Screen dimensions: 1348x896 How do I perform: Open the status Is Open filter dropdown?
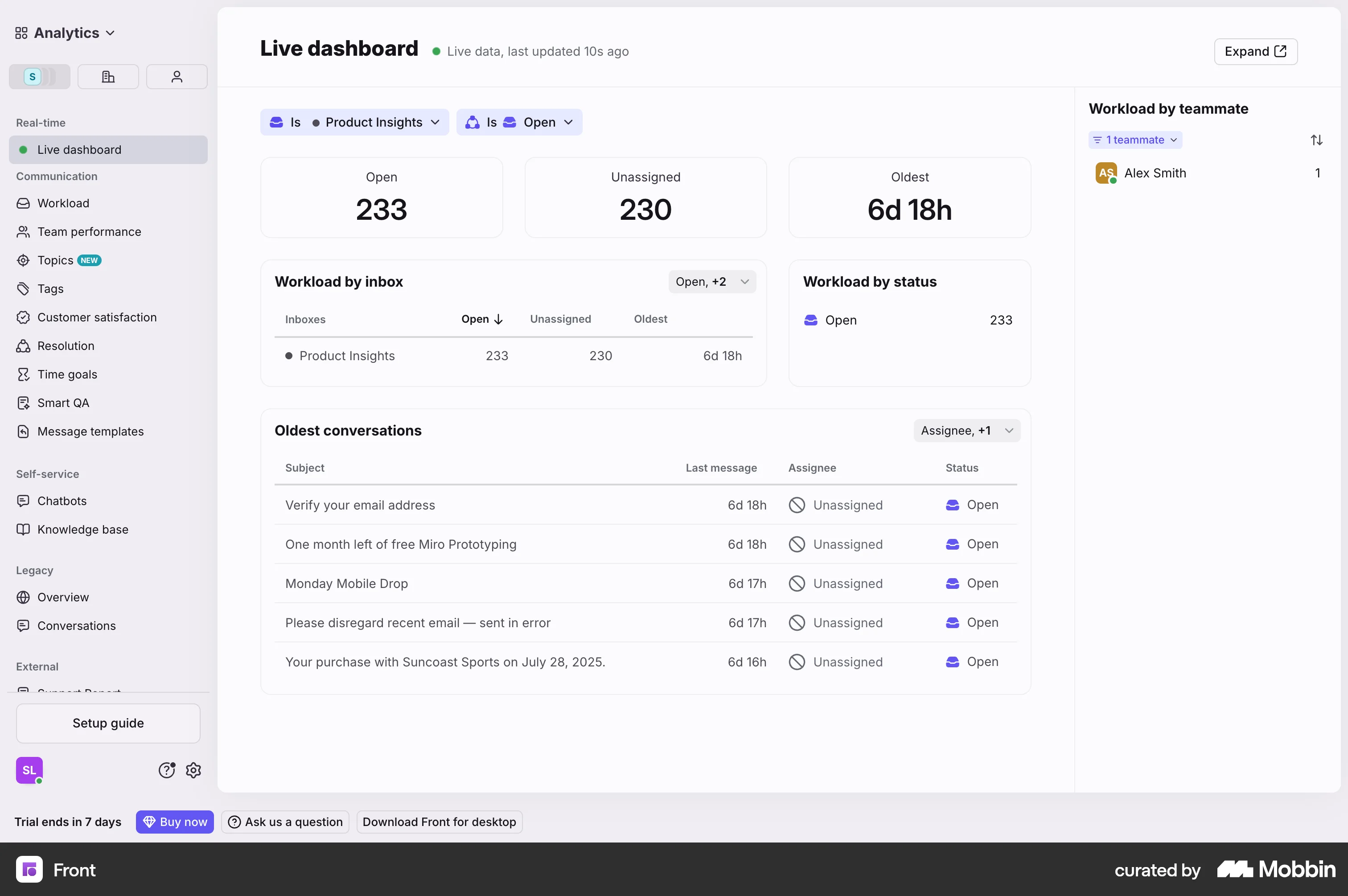(519, 122)
